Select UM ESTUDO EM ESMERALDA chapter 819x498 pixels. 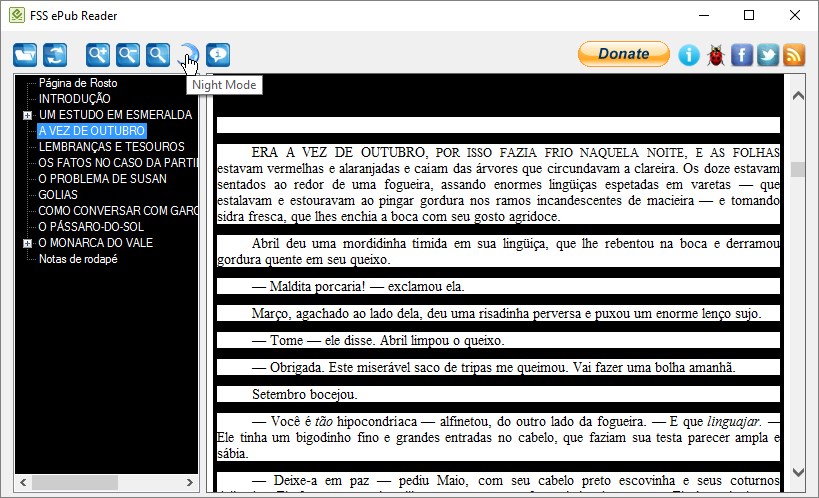(115, 115)
